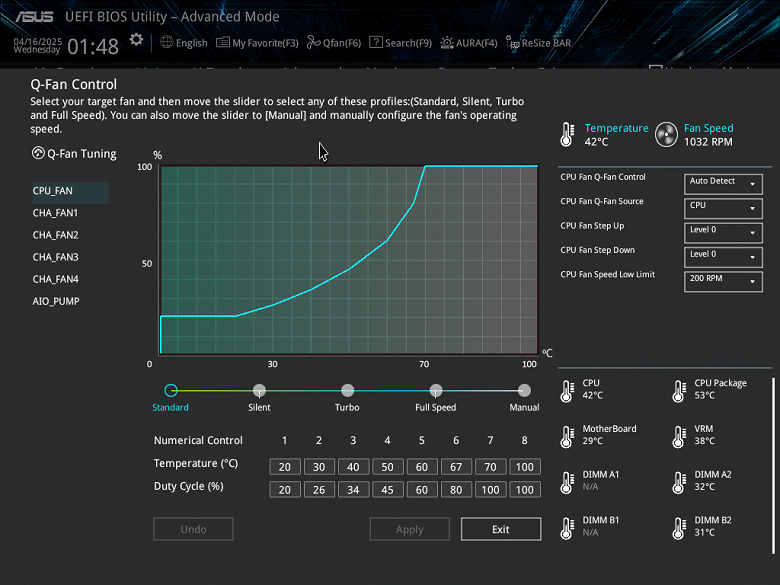Image resolution: width=780 pixels, height=585 pixels.
Task: Click the Apply button
Action: 409,529
